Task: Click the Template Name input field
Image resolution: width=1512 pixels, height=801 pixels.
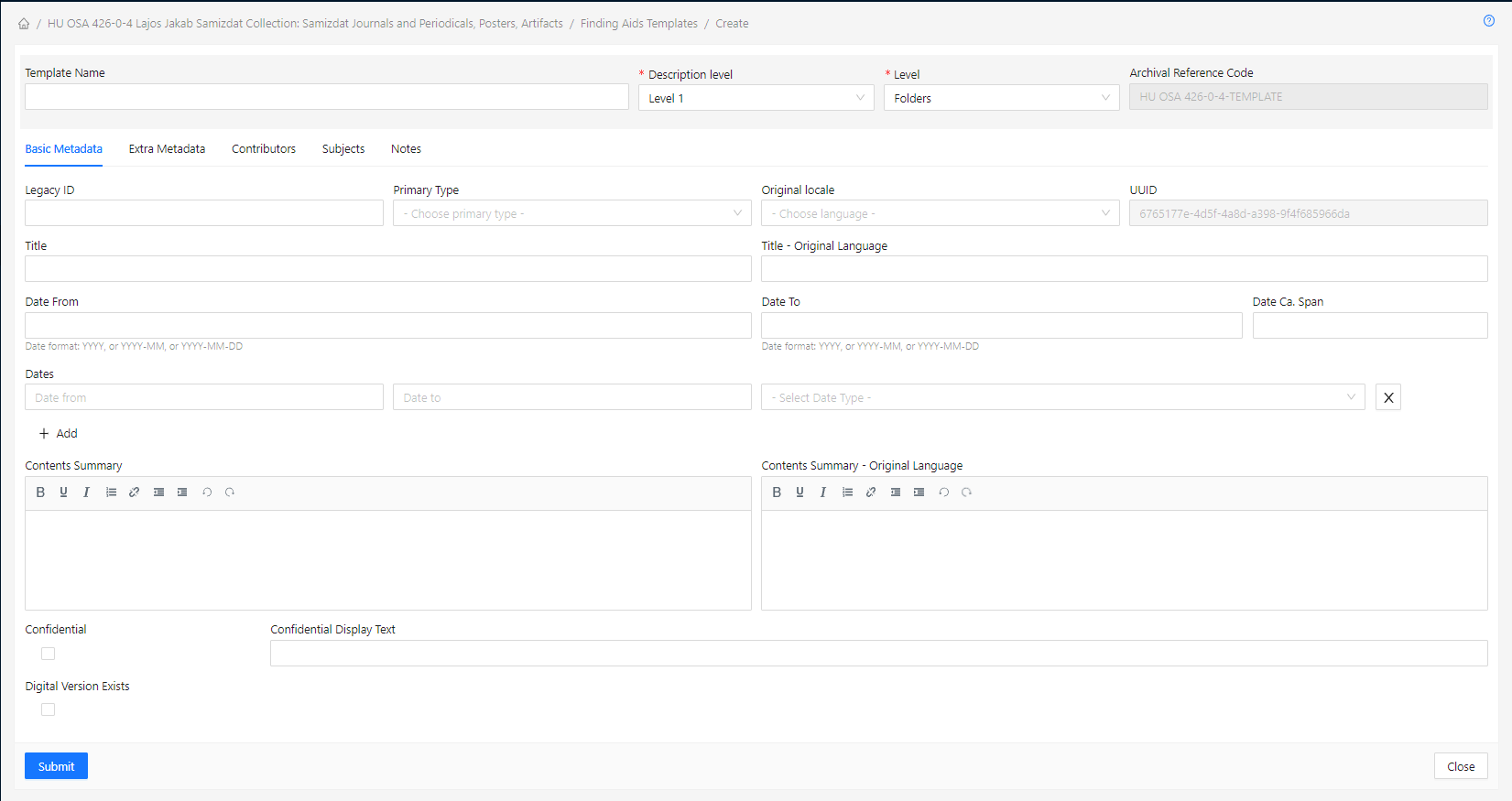Action: (x=327, y=97)
